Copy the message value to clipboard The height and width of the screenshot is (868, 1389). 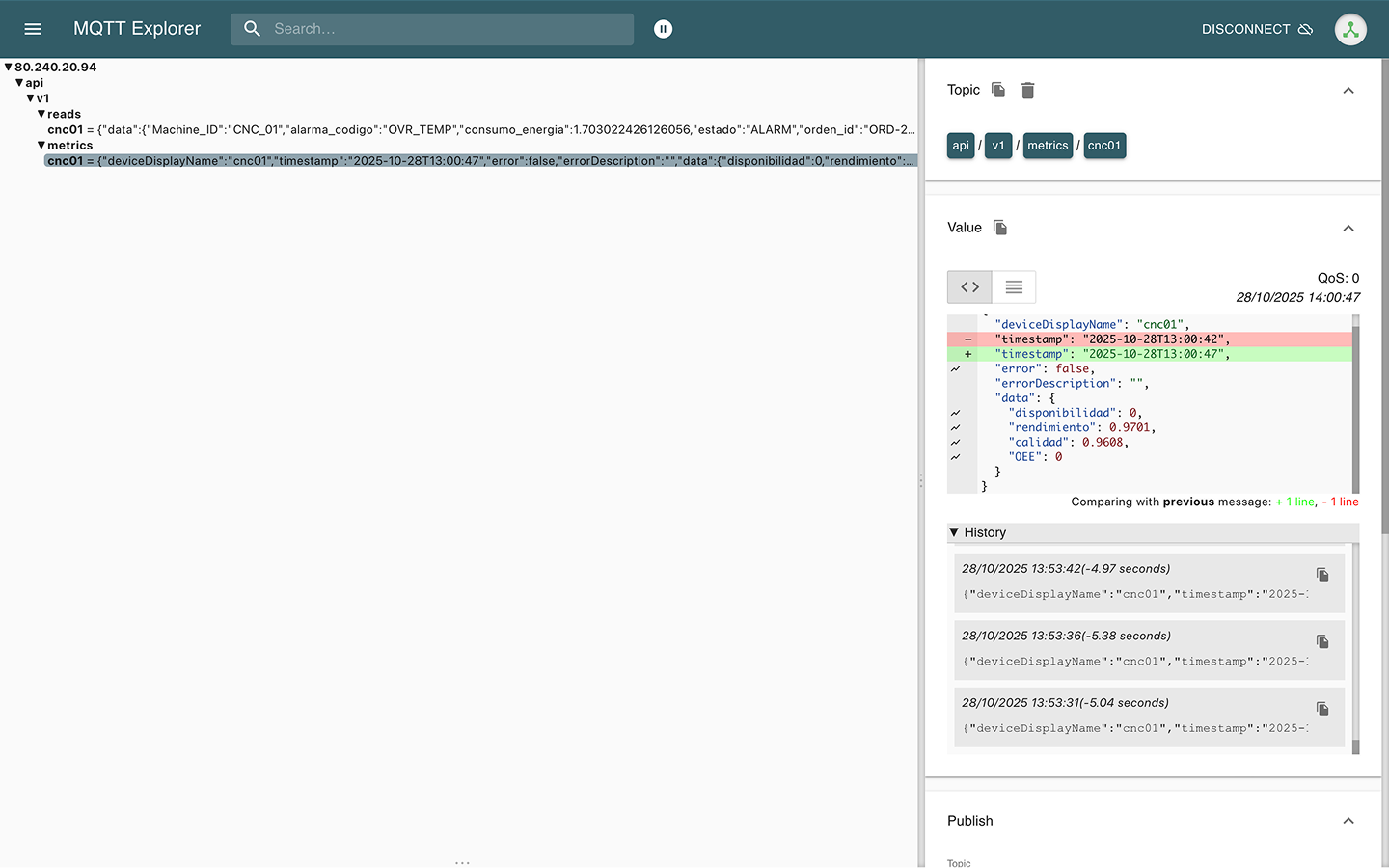1000,228
